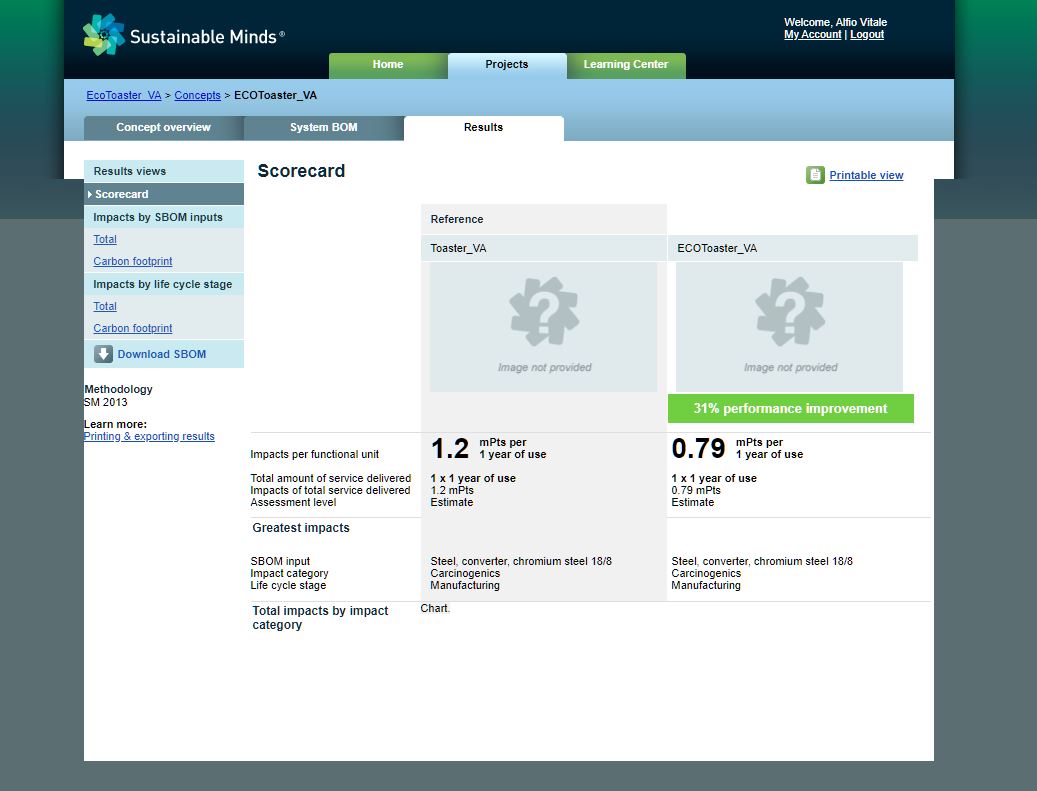This screenshot has width=1037, height=791.
Task: Open My Account link
Action: (x=812, y=34)
